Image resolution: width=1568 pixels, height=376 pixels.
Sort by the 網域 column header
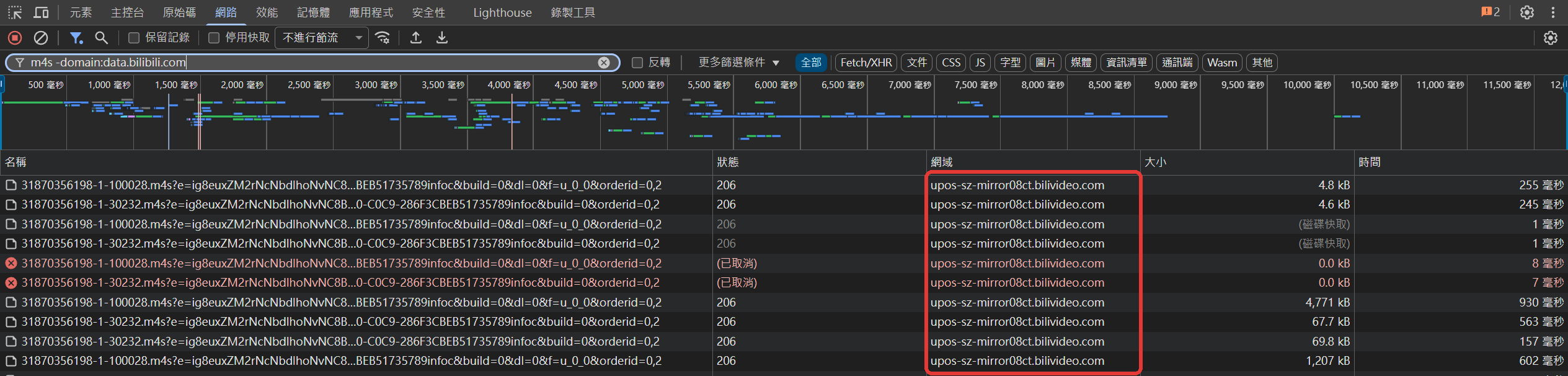tap(1034, 163)
